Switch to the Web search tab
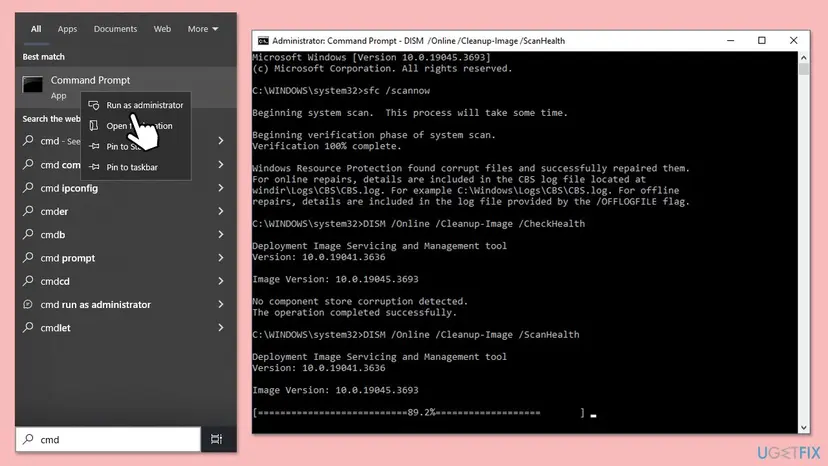 click(162, 29)
